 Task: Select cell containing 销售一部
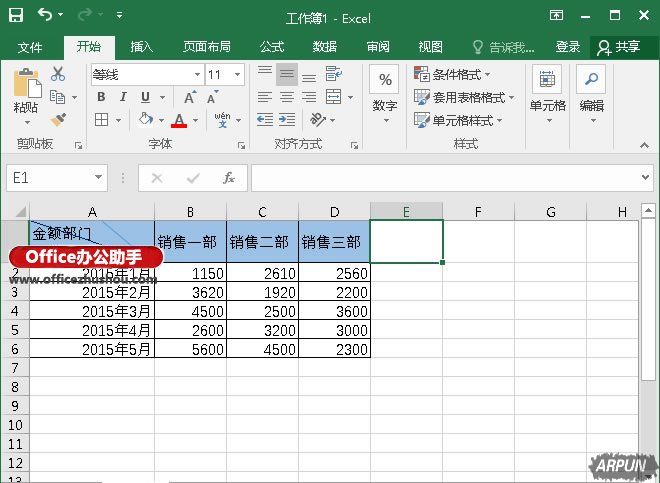click(x=191, y=241)
